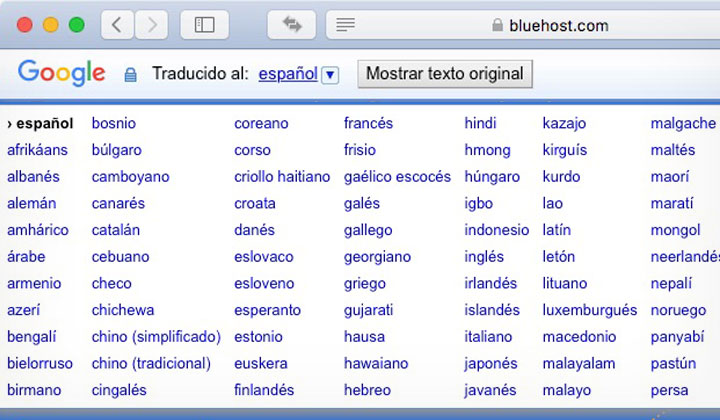
Task: Open the Reader view lines icon
Action: [345, 24]
